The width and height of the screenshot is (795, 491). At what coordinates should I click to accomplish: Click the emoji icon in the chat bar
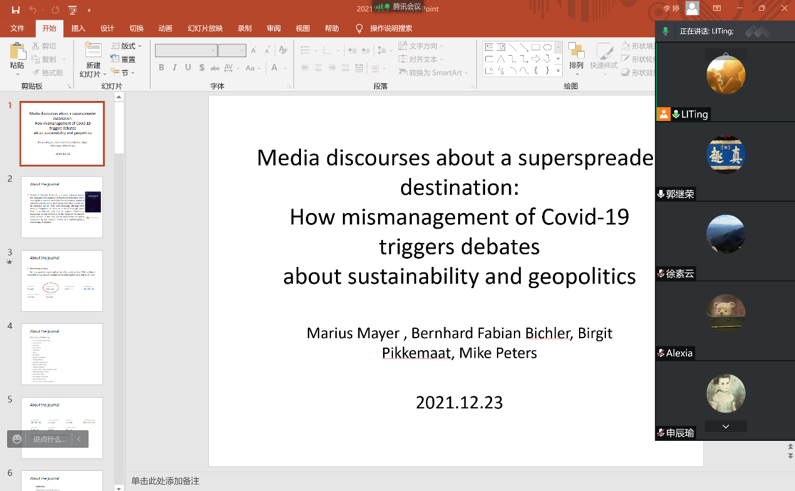tap(17, 439)
